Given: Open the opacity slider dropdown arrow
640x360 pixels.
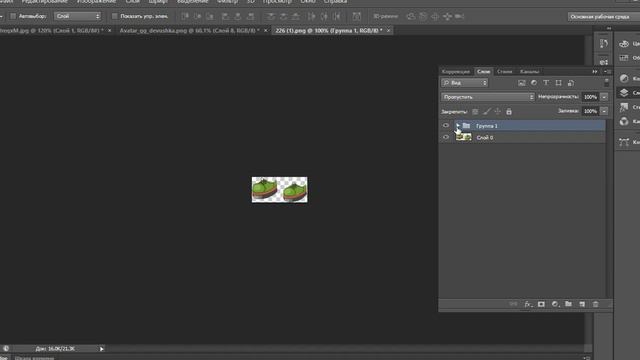Looking at the screenshot, I should 604,97.
